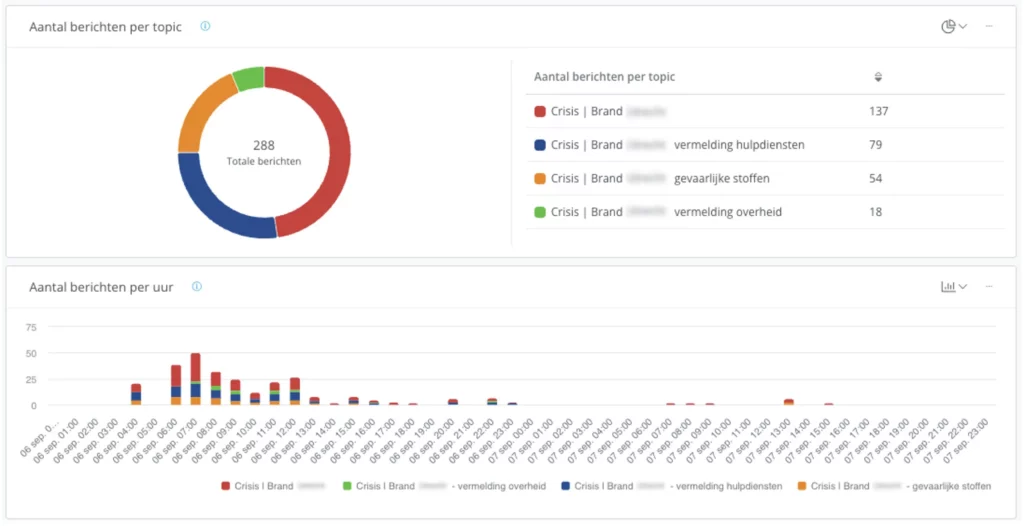The width and height of the screenshot is (1024, 526).
Task: Click blue swatch in table row with 79
Action: (540, 145)
